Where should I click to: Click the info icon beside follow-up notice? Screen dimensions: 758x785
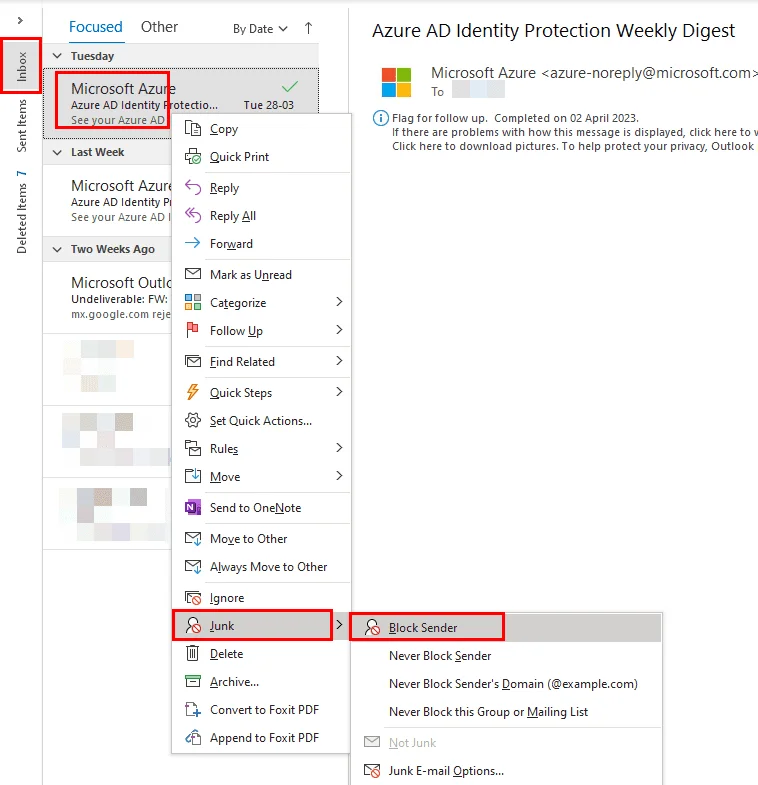click(381, 118)
